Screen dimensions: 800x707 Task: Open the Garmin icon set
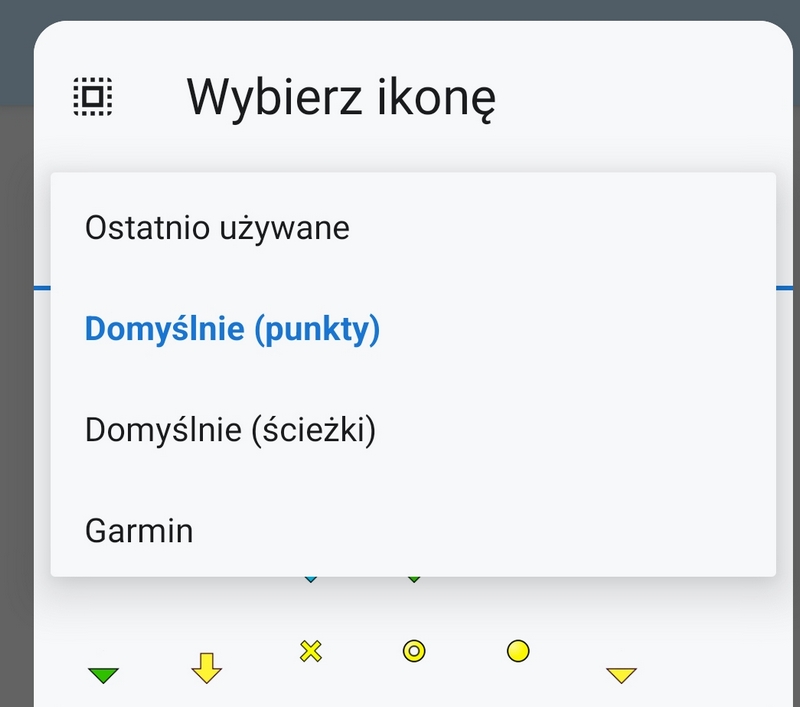[x=139, y=530]
